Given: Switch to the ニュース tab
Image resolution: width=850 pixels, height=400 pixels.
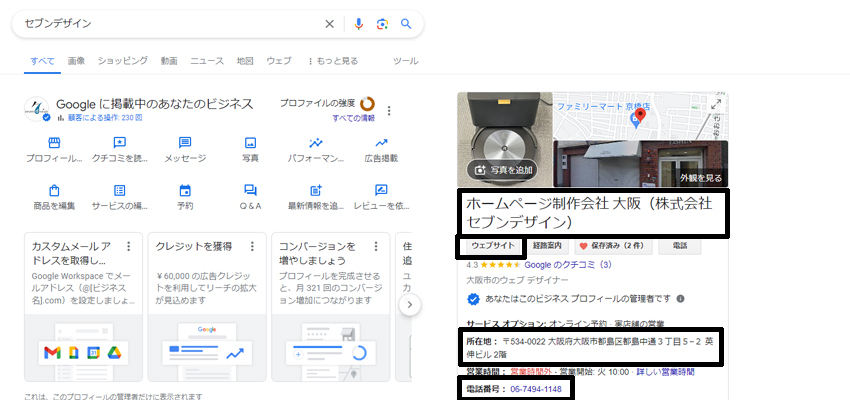Looking at the screenshot, I should [x=207, y=61].
